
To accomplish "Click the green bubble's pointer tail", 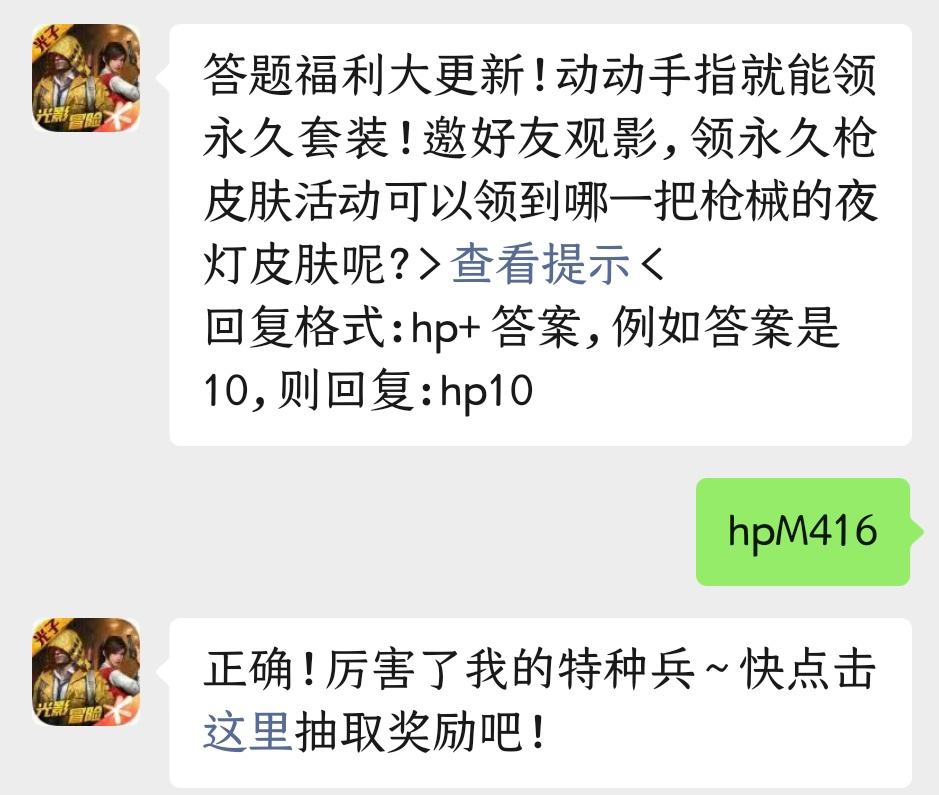I will (917, 532).
